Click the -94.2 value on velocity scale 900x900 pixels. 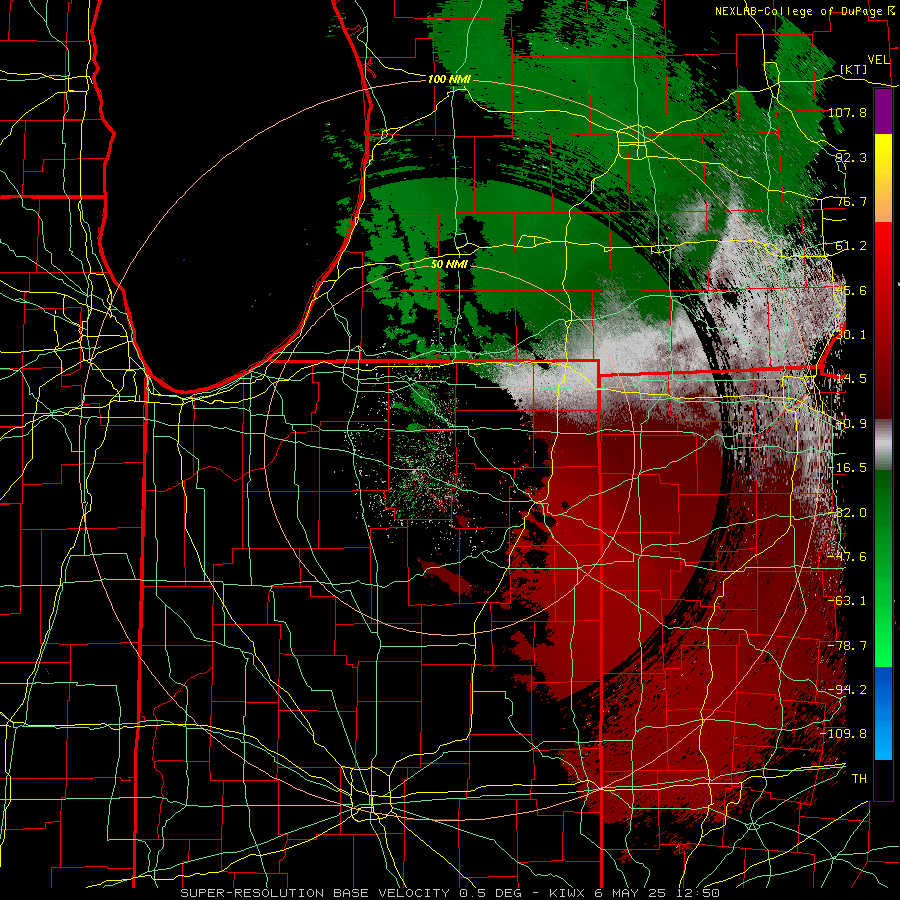click(847, 690)
